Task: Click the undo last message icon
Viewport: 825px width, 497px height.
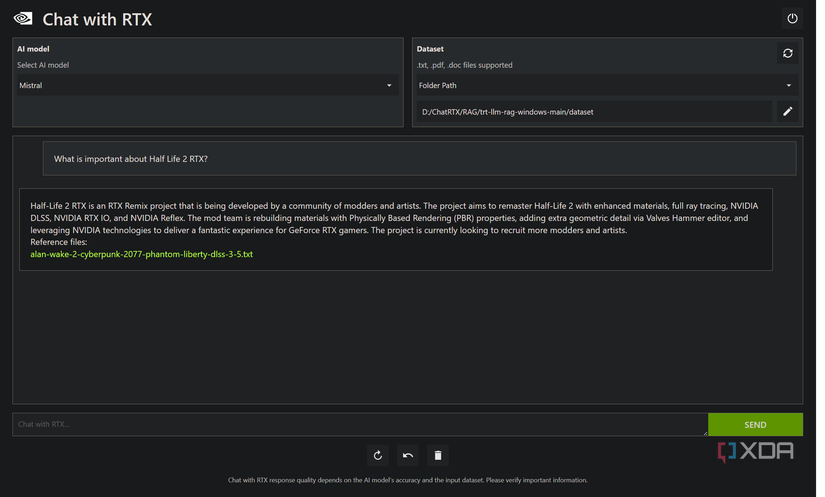Action: coord(408,455)
